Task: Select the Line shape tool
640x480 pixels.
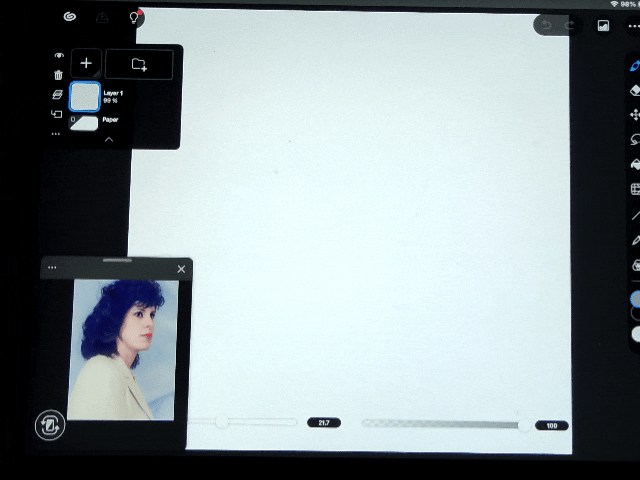Action: (636, 215)
